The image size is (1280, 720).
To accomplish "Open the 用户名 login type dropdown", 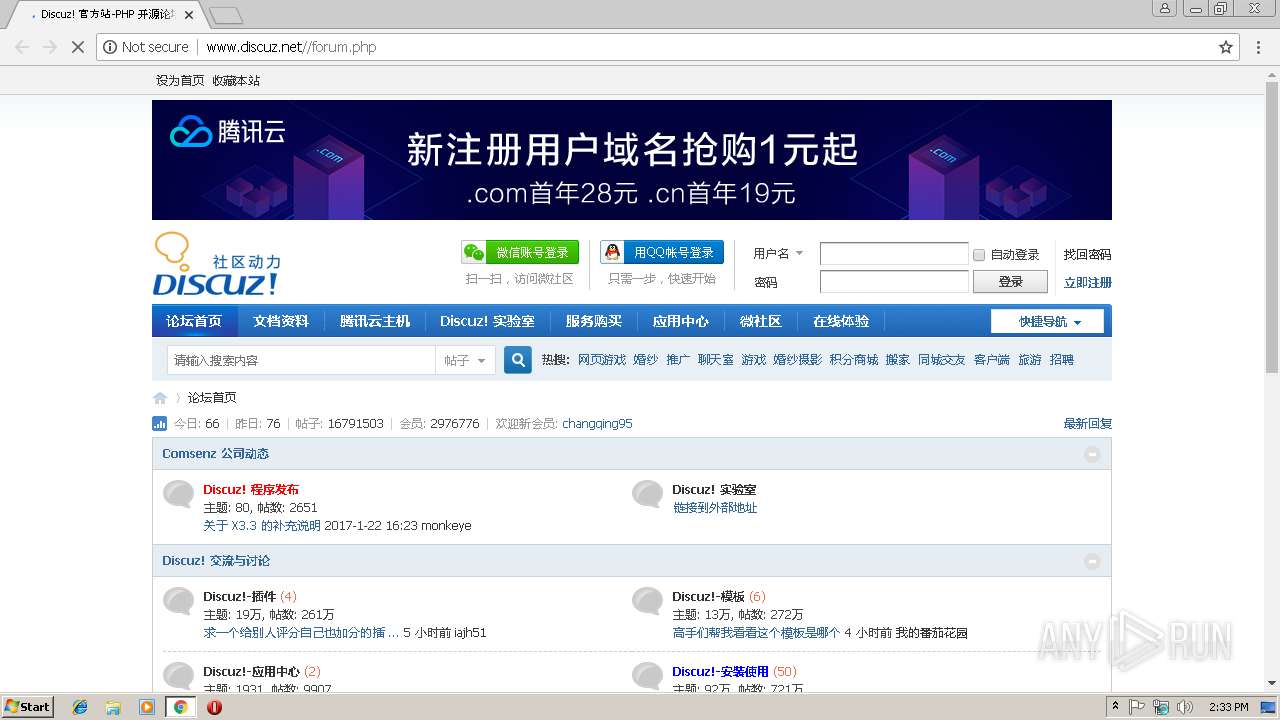I will 778,254.
